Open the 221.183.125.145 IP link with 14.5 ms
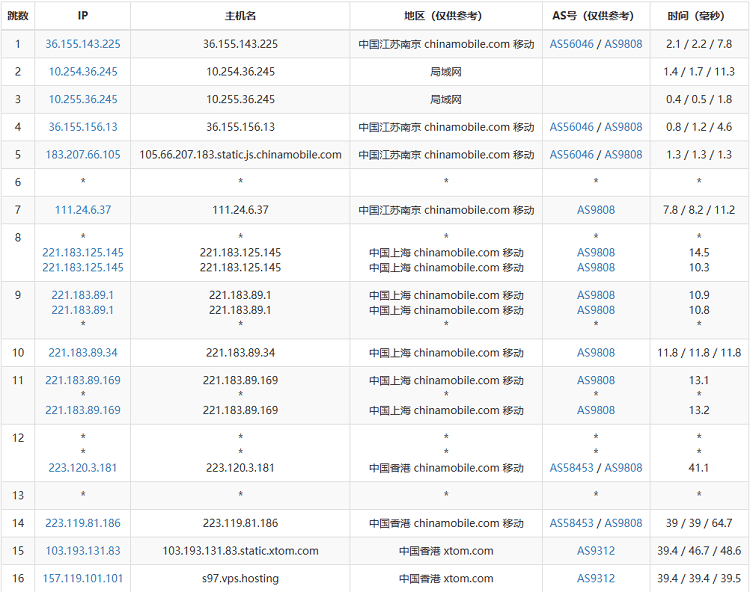 point(83,252)
